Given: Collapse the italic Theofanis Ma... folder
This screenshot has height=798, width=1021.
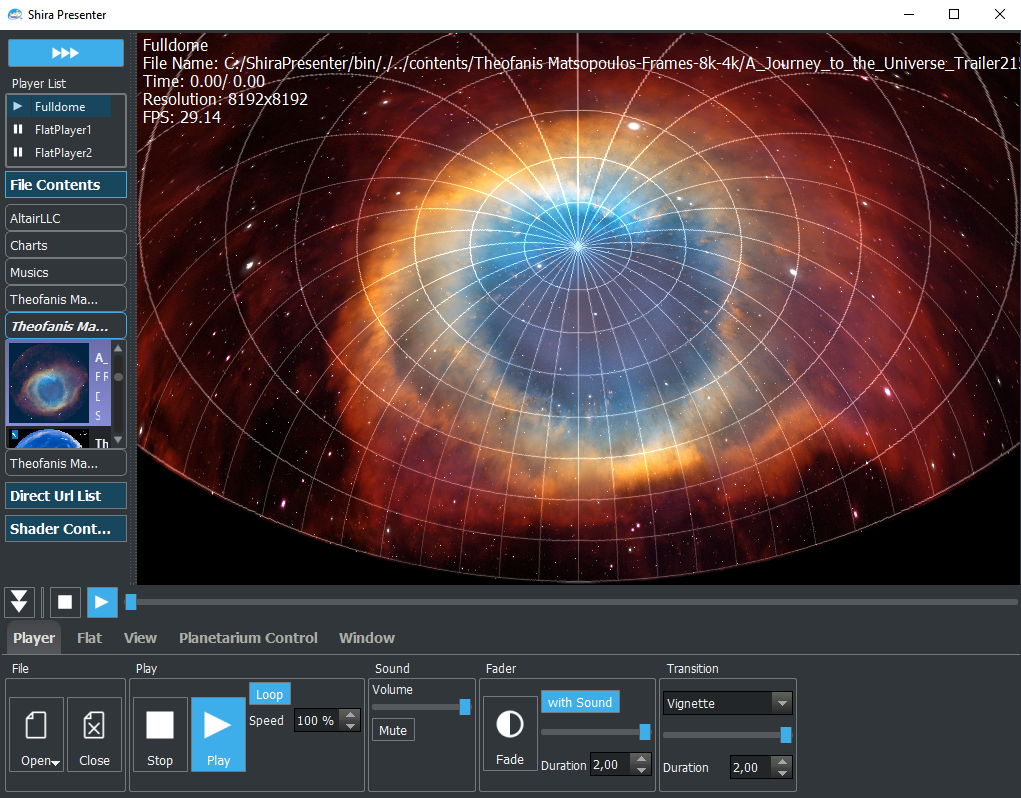Looking at the screenshot, I should 66,326.
